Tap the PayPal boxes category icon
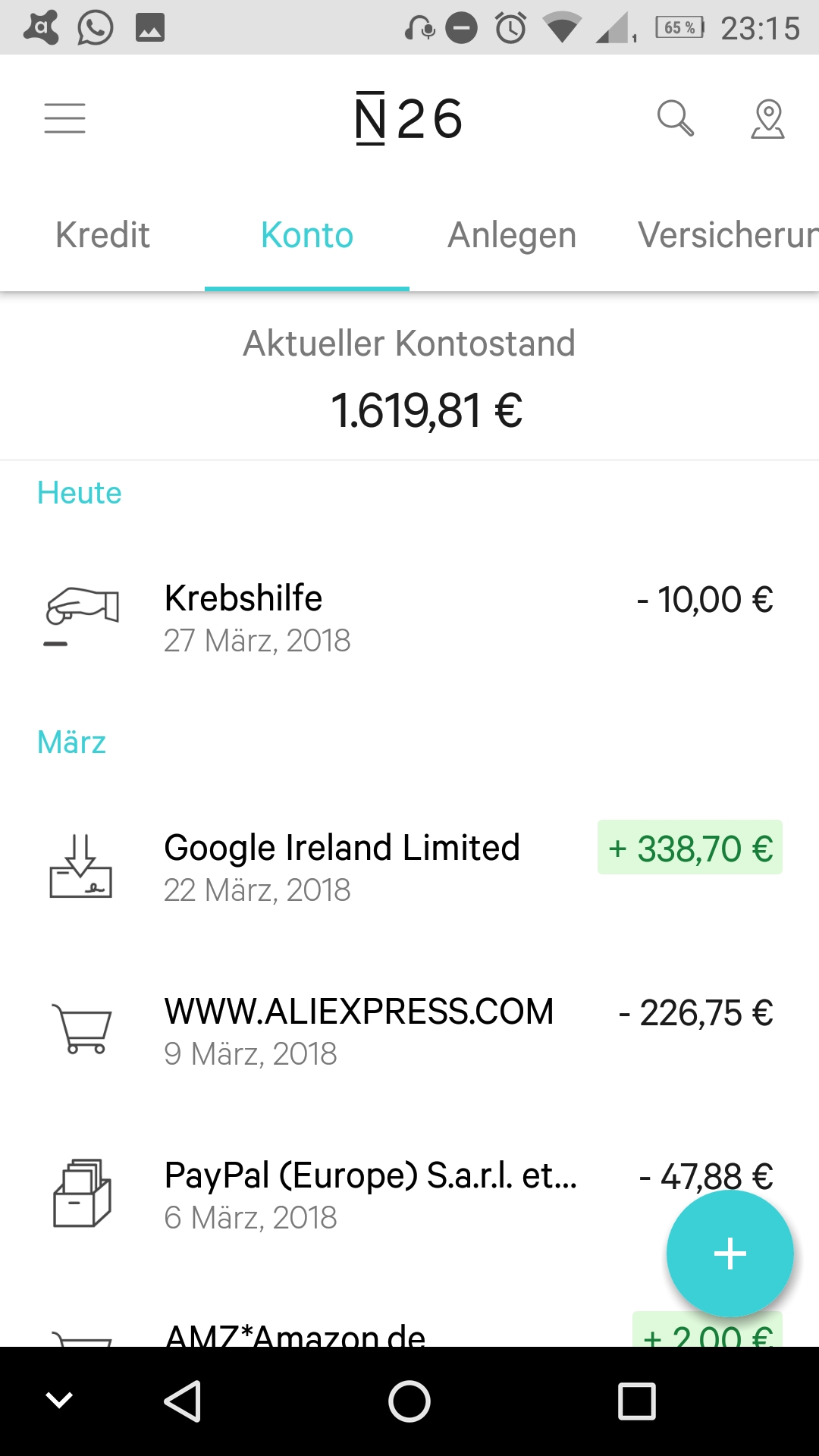The width and height of the screenshot is (819, 1456). 82,1193
